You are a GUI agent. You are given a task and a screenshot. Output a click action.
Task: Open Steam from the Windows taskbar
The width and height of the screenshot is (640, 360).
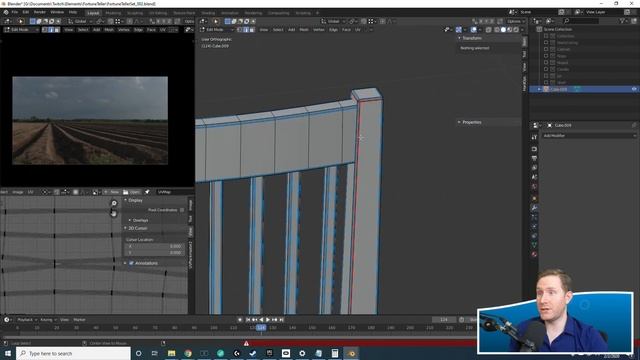pyautogui.click(x=253, y=353)
